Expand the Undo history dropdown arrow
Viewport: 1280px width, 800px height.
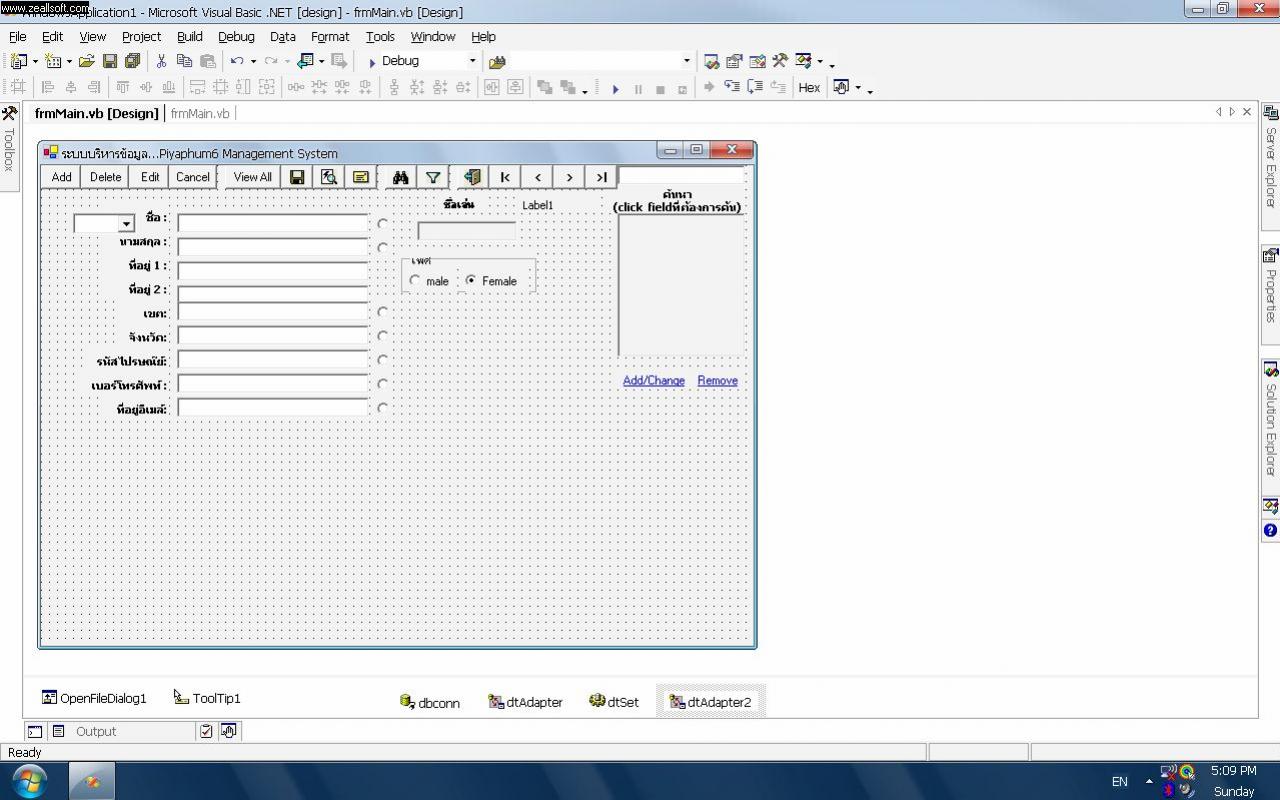(253, 61)
